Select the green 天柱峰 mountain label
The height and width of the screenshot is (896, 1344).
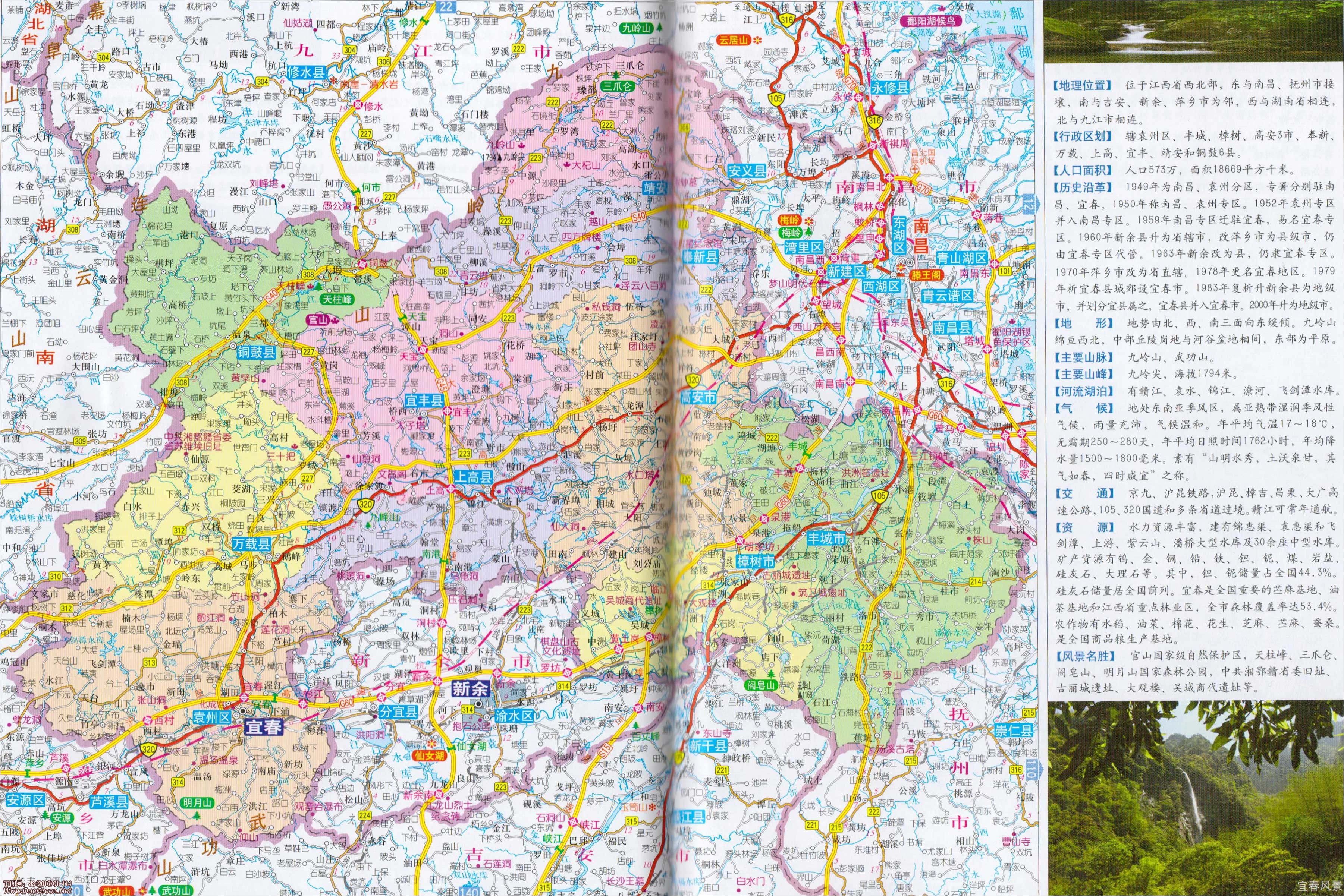338,299
